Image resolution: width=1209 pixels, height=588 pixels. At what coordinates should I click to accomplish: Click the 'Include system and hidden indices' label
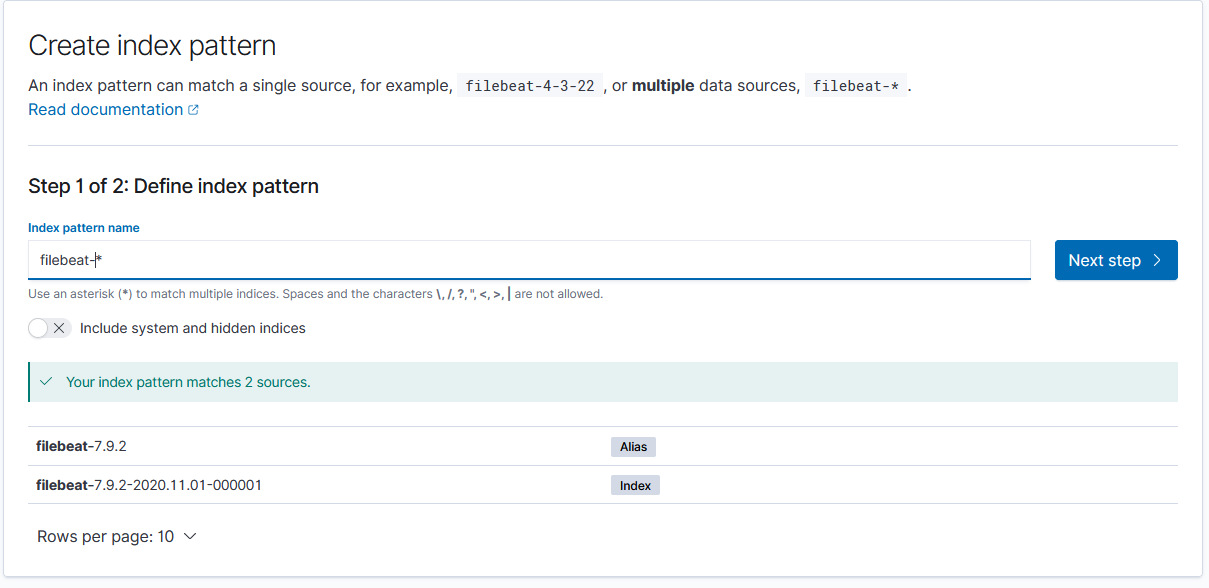[192, 328]
